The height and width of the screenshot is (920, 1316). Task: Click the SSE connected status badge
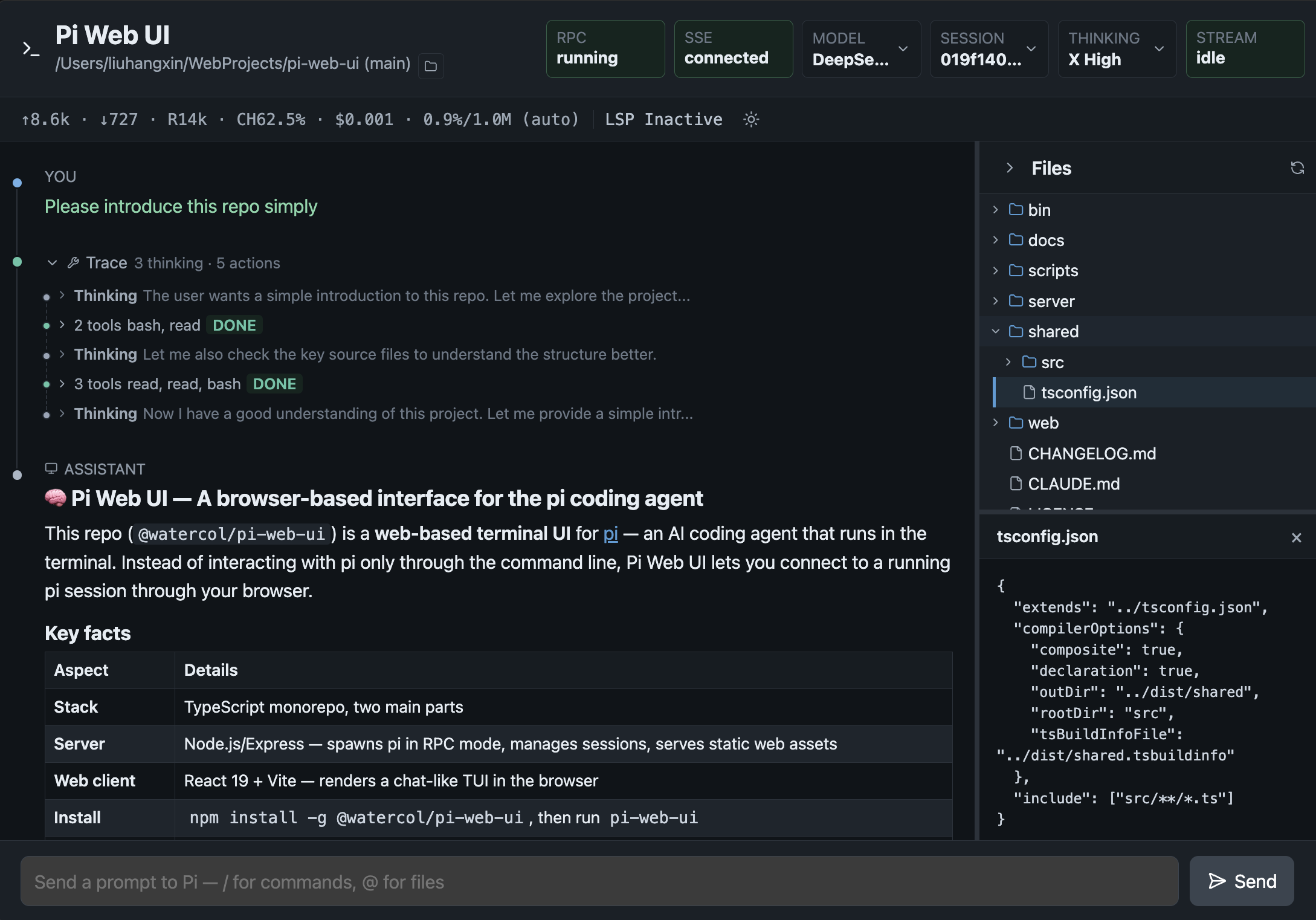coord(734,49)
